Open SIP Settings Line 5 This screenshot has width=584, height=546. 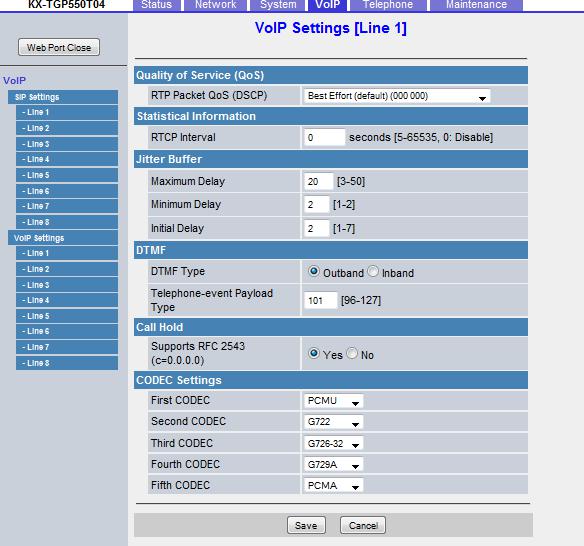(x=67, y=175)
